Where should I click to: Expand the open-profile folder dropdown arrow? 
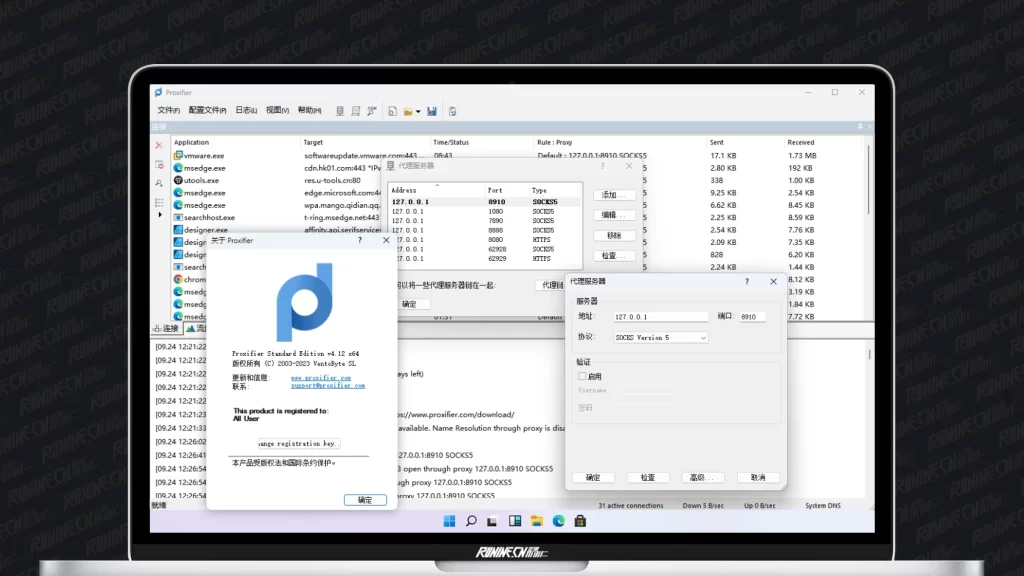tap(418, 111)
